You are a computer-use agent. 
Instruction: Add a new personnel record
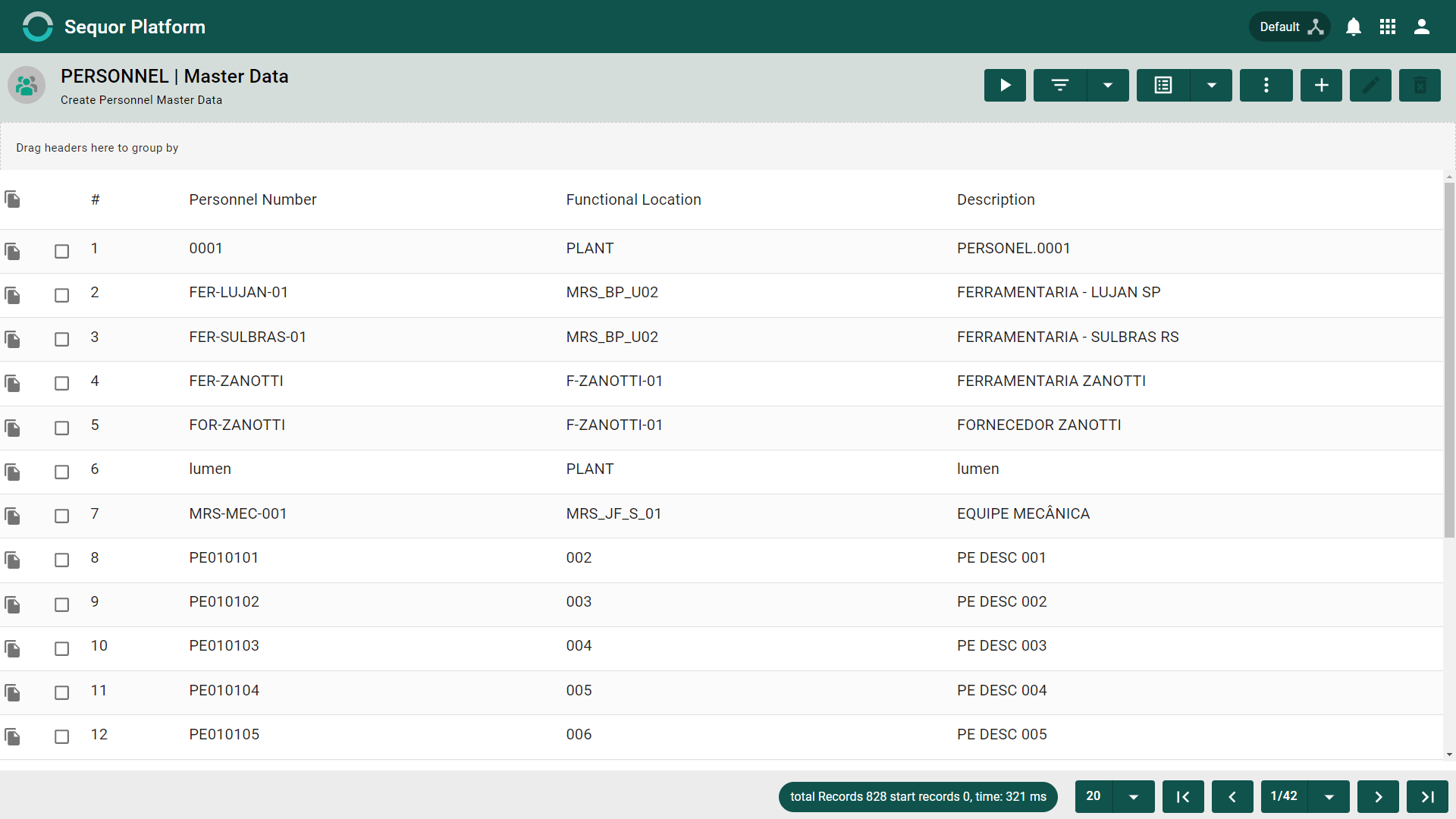pyautogui.click(x=1321, y=85)
